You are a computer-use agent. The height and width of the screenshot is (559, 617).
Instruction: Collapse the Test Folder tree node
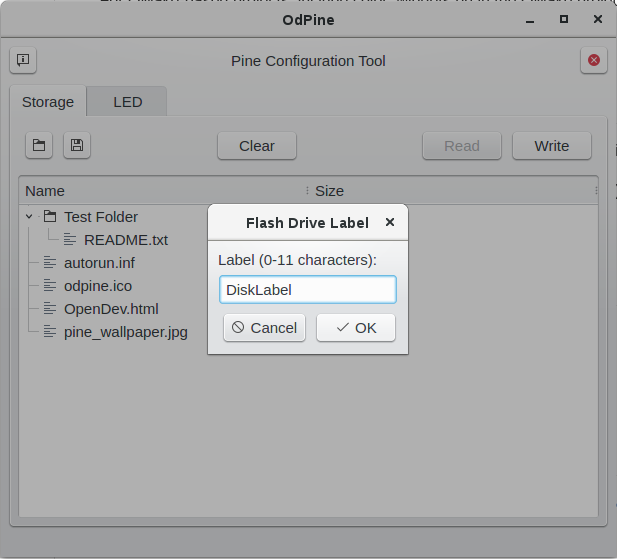[x=30, y=217]
